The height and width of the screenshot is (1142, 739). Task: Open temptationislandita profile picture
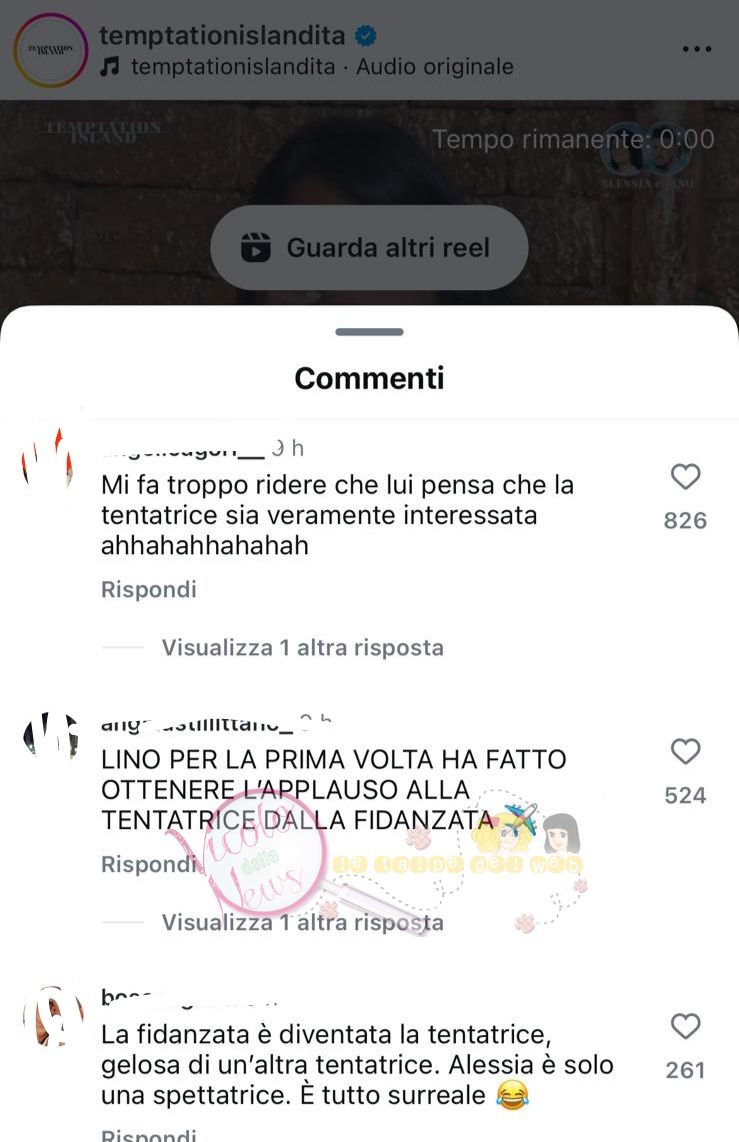pos(50,50)
